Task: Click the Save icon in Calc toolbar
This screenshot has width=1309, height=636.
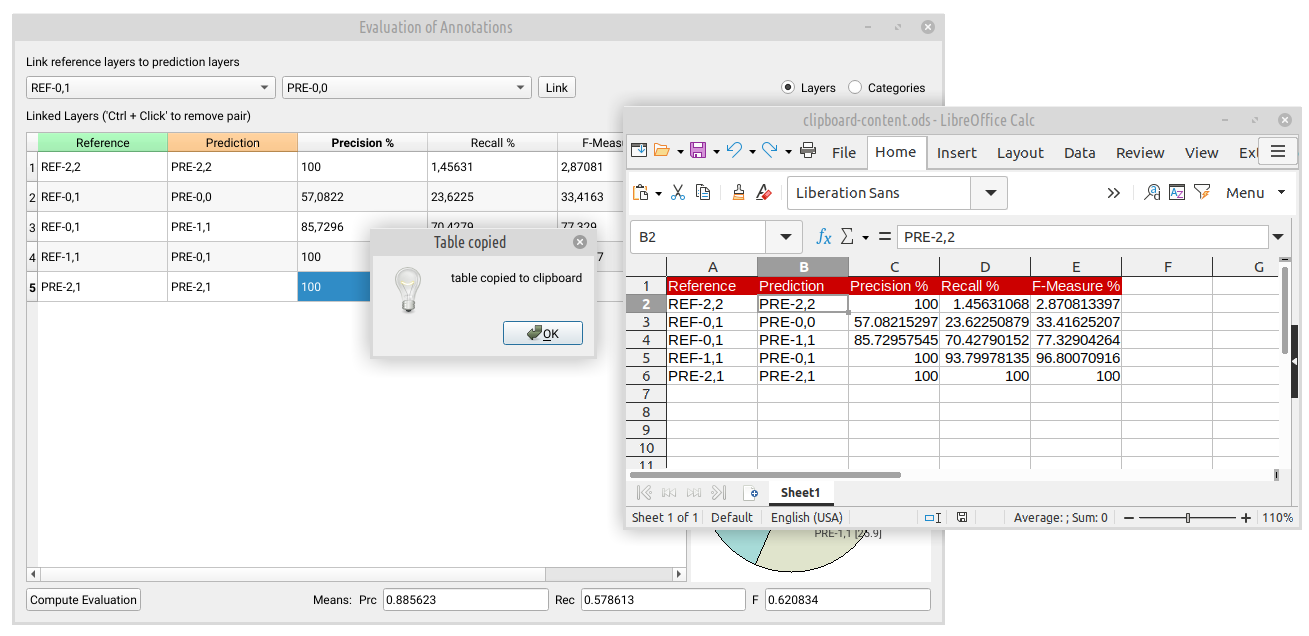Action: click(x=698, y=151)
